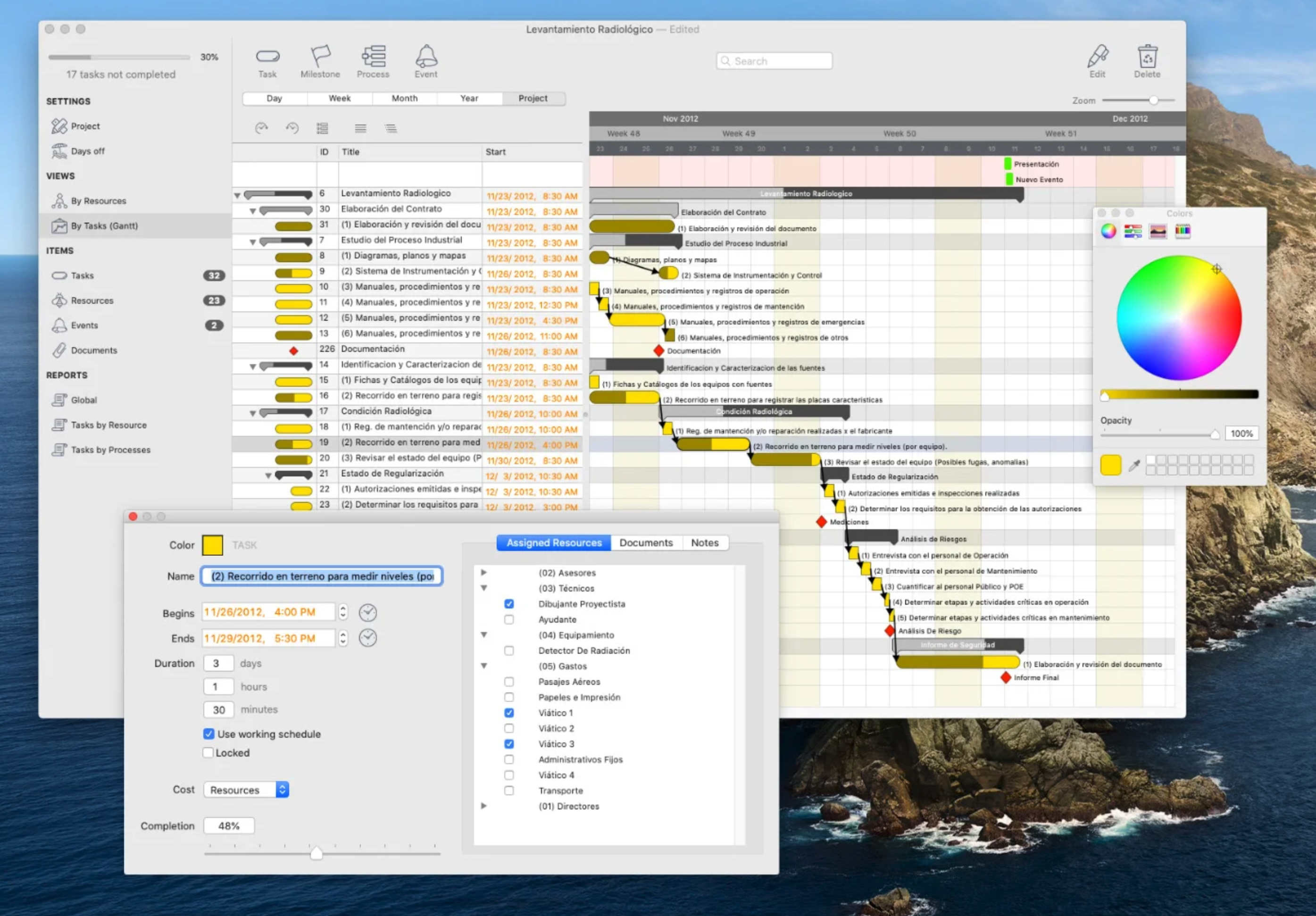Check Detector De Radiación resource
Viewport: 1316px width, 916px height.
pos(509,651)
